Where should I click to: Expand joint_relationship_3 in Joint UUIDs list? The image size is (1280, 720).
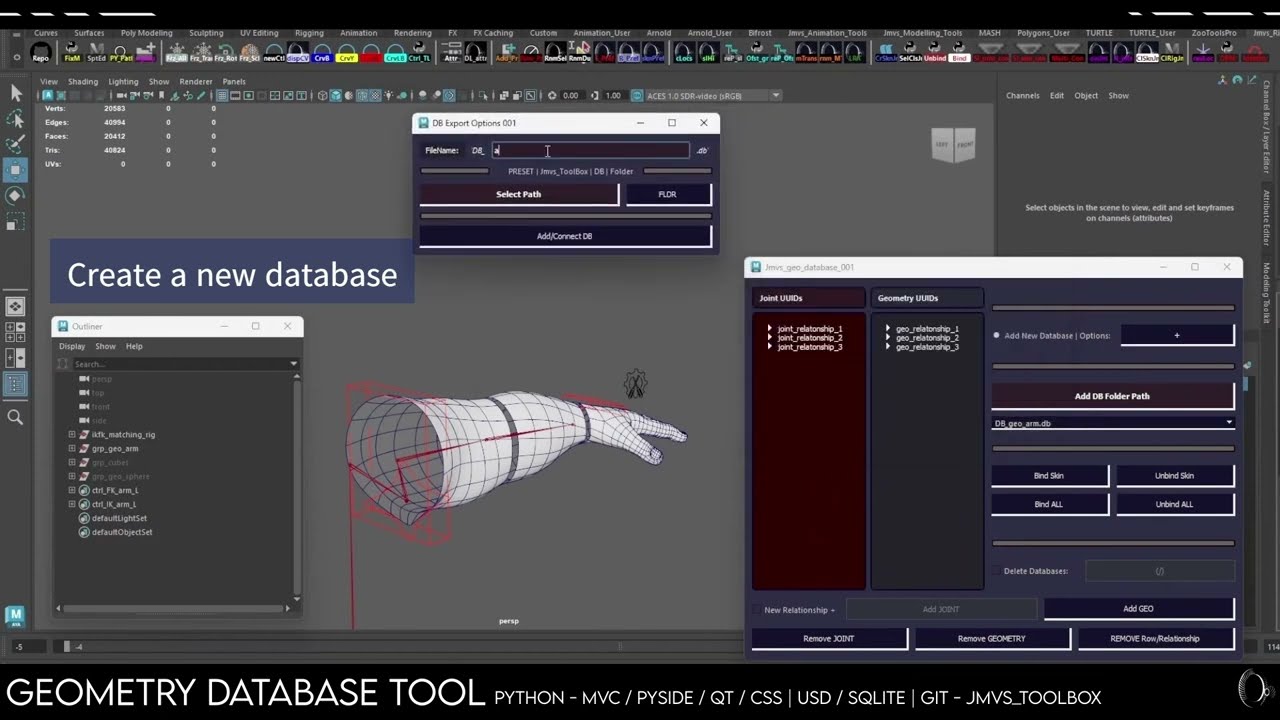click(x=769, y=347)
